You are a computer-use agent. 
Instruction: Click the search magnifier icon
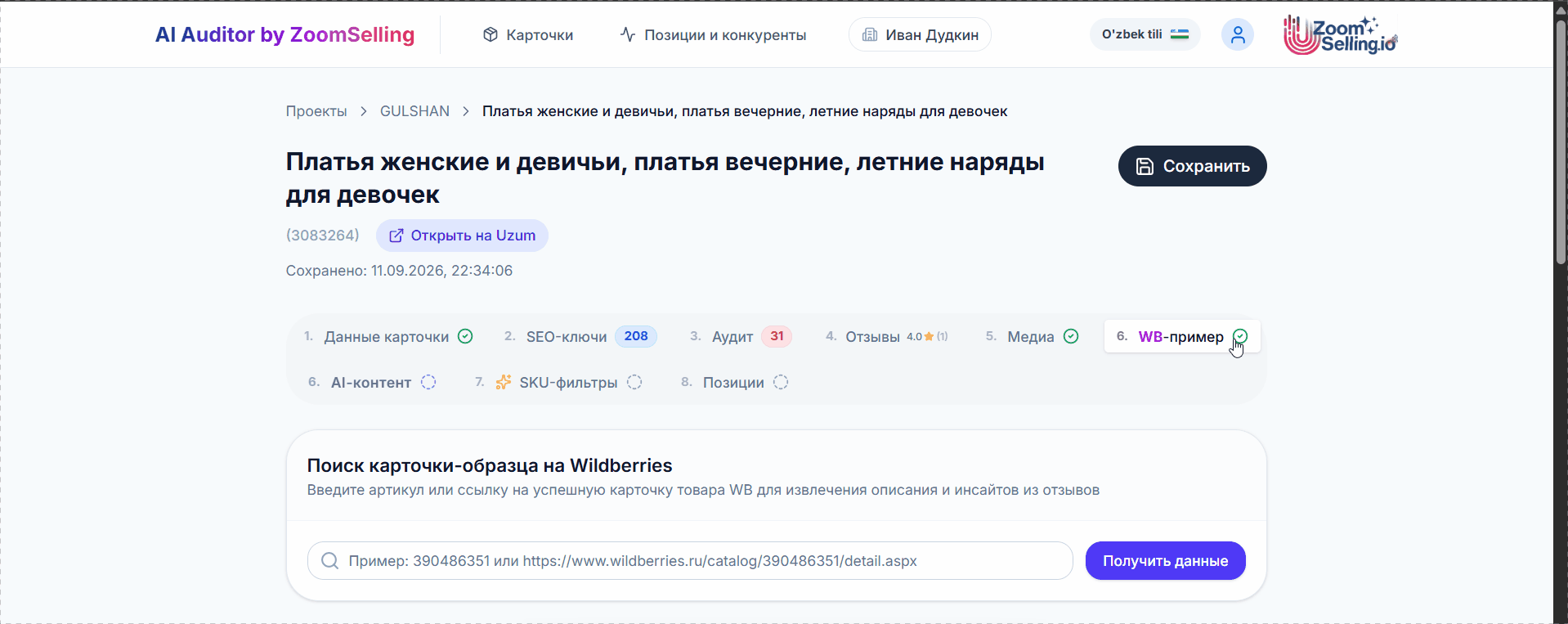[x=329, y=560]
